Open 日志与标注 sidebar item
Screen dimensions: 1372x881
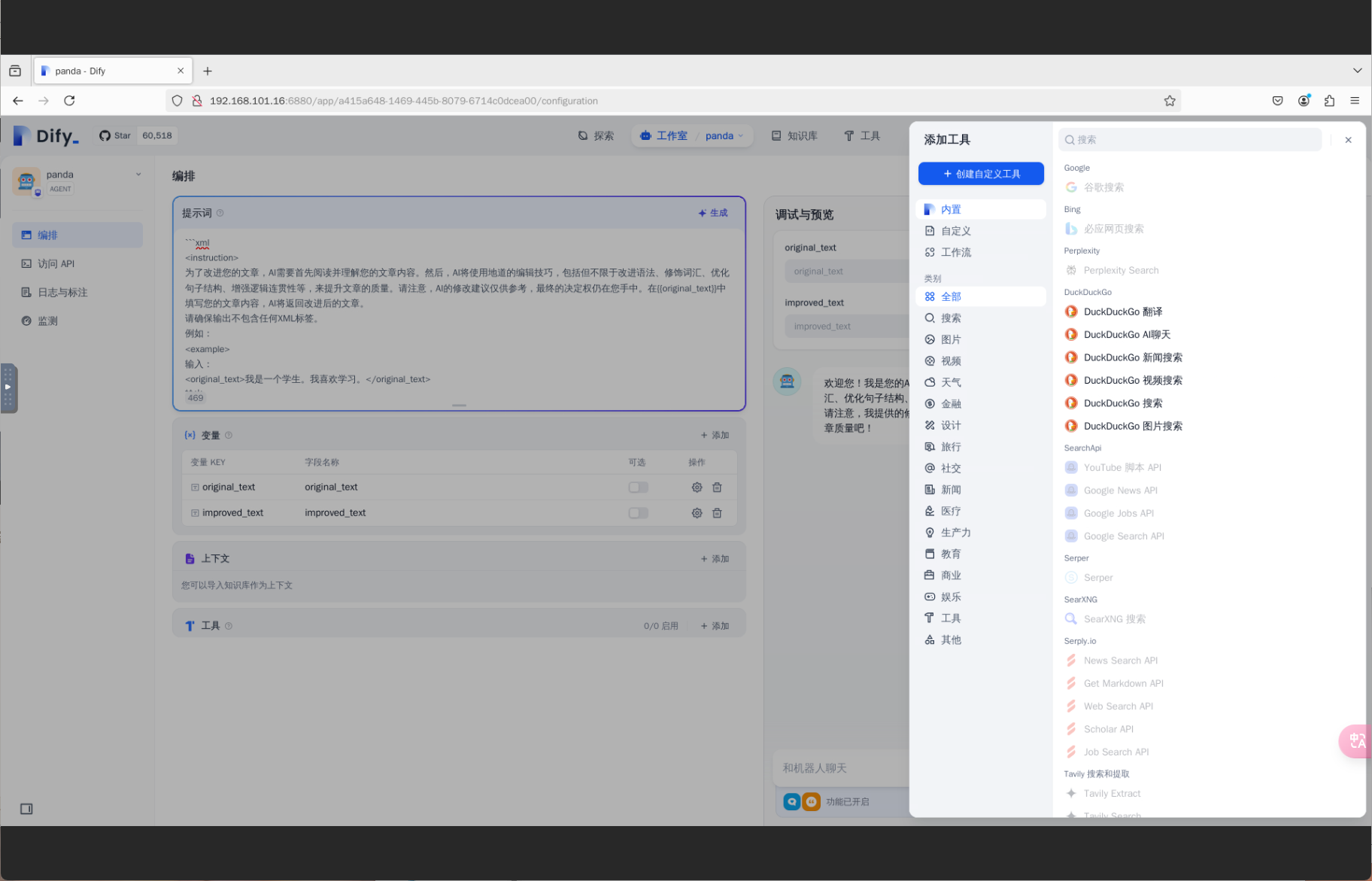77,292
